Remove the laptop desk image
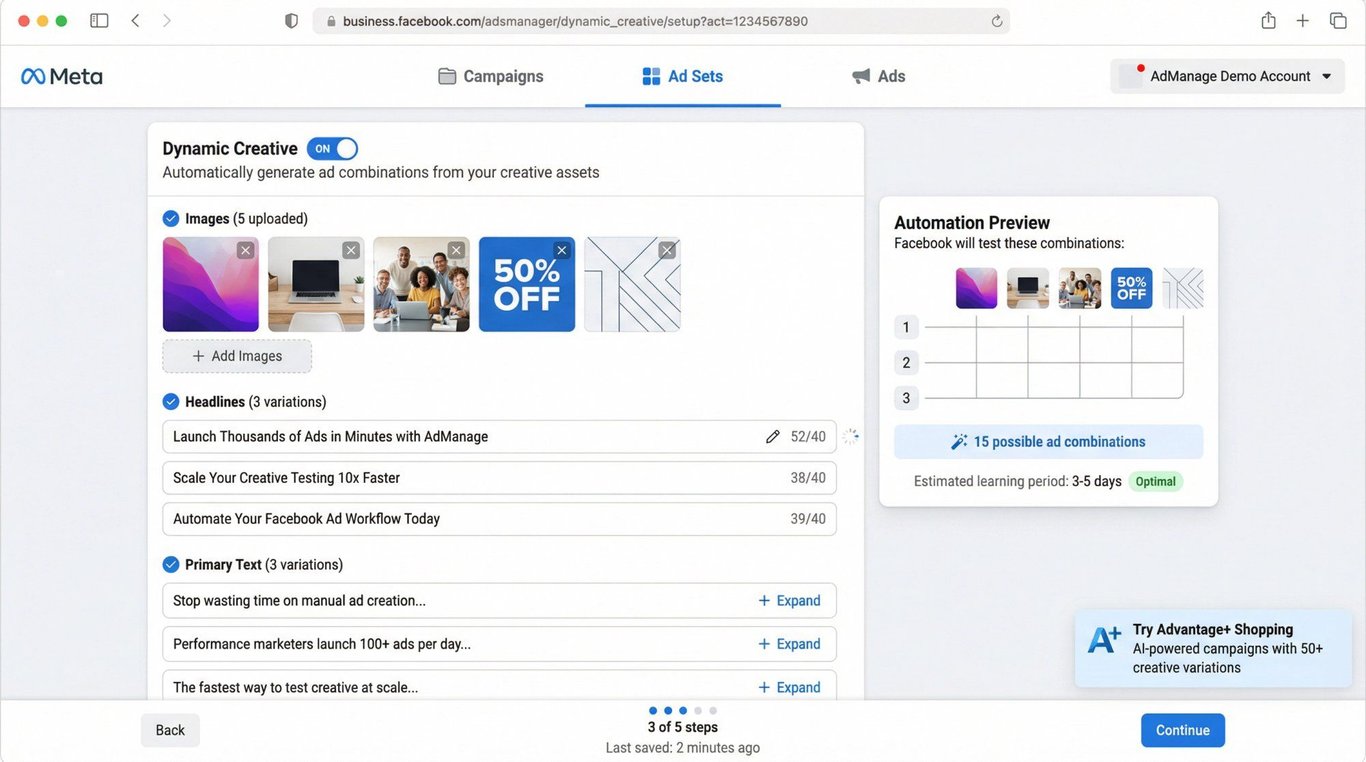This screenshot has width=1366, height=762. [x=351, y=250]
